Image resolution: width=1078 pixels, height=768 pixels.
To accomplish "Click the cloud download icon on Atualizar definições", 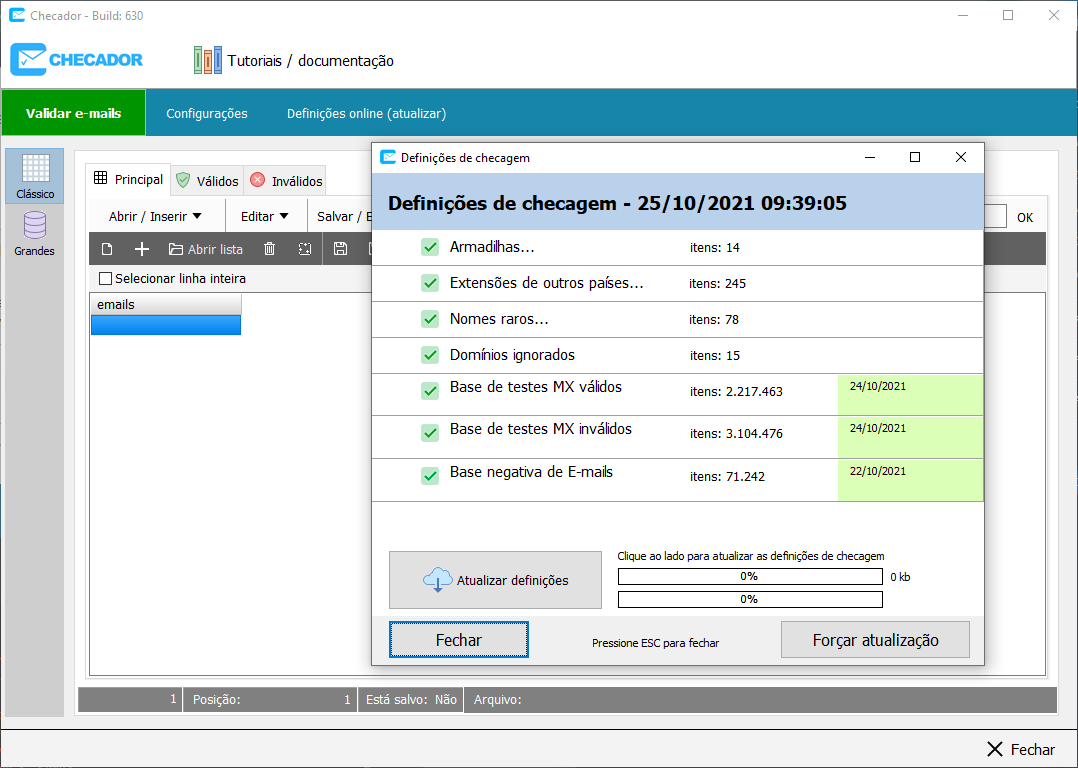I will (437, 580).
